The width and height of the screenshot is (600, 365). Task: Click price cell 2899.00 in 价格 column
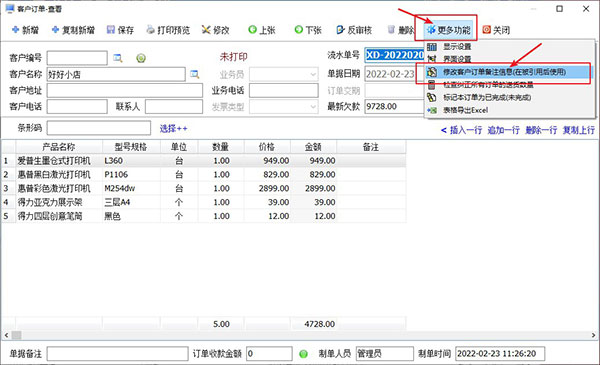tap(267, 188)
